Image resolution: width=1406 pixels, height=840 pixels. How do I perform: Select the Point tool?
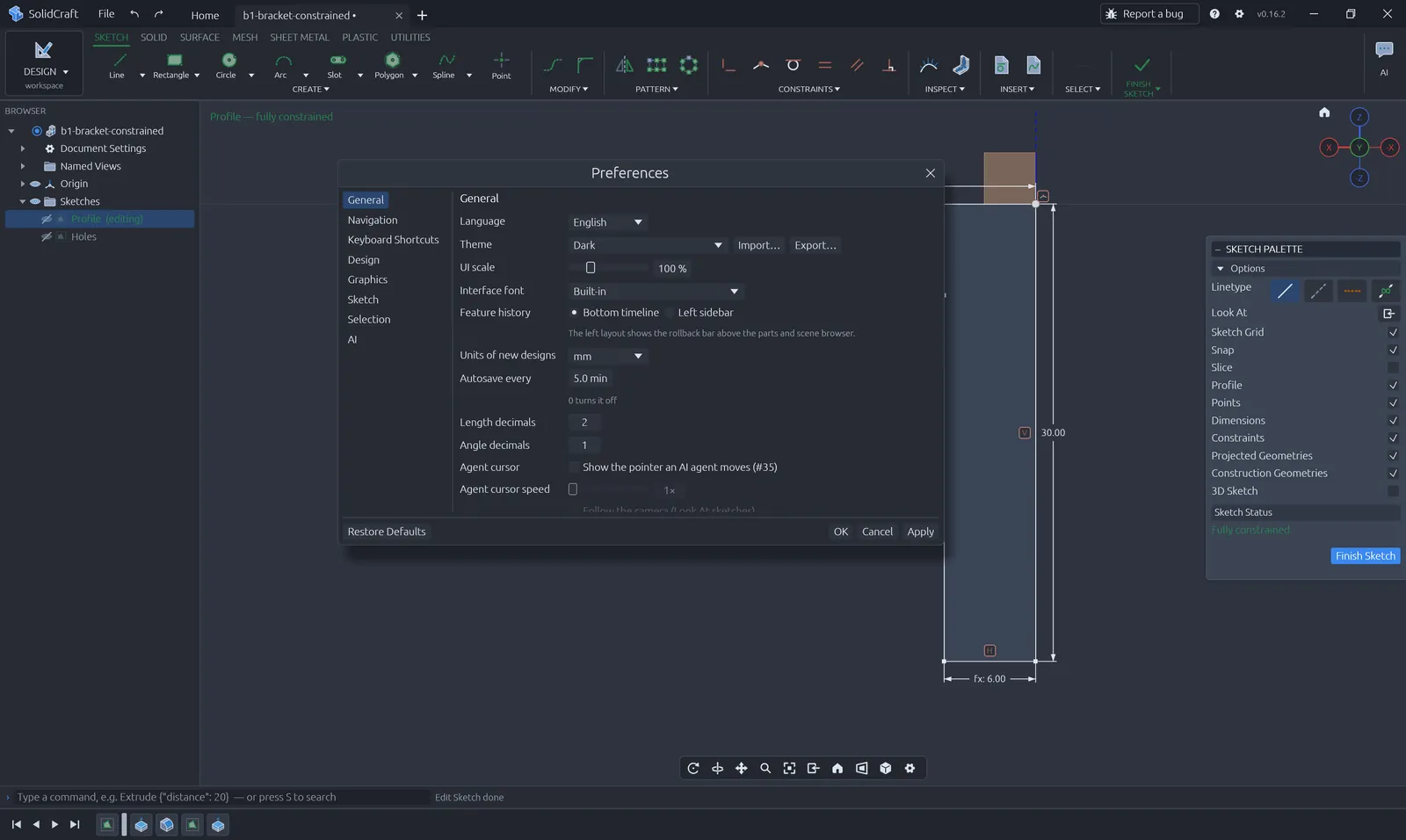tap(501, 65)
